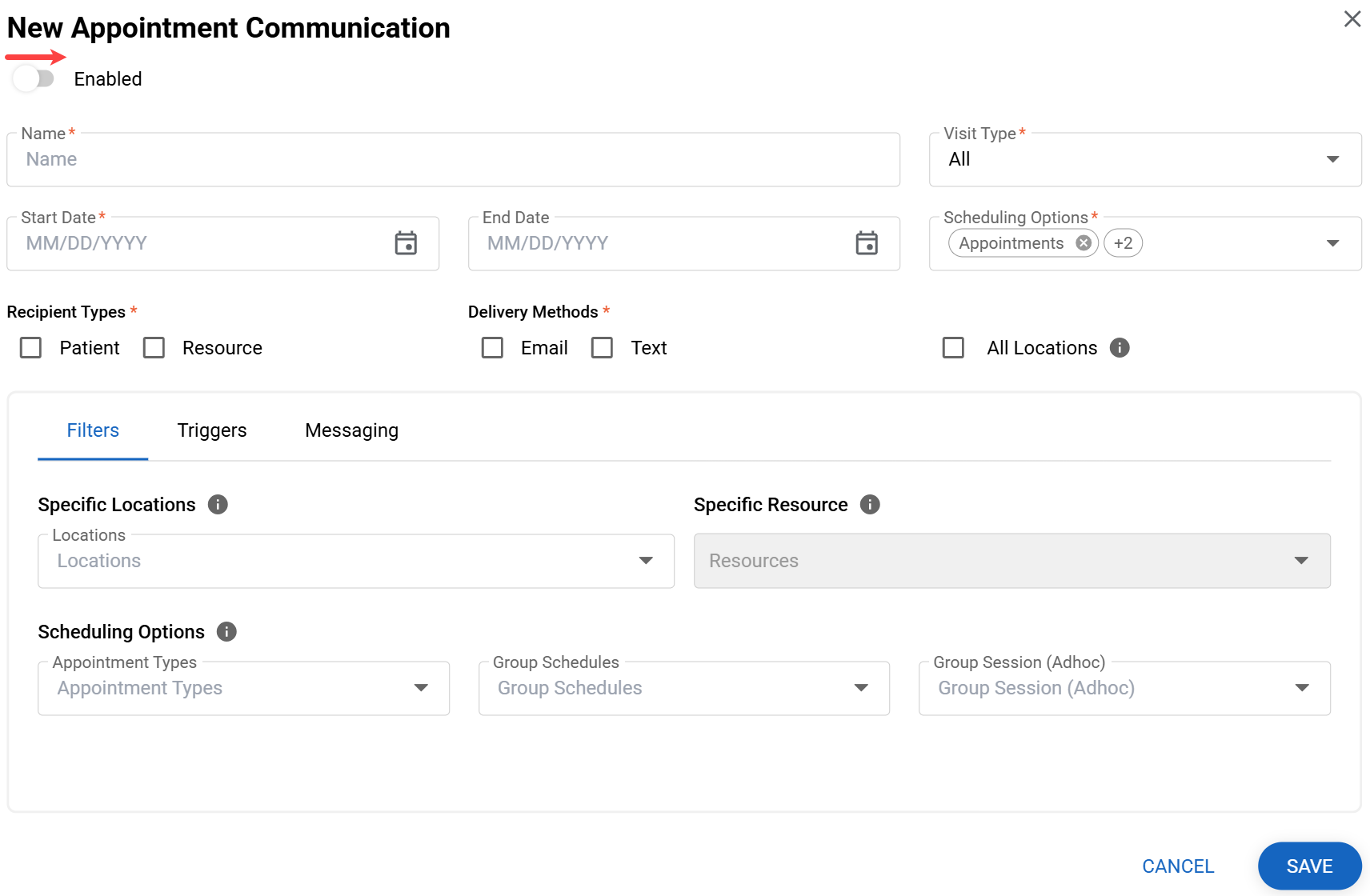The image size is (1370, 896).
Task: Click the Cancel button
Action: [x=1178, y=866]
